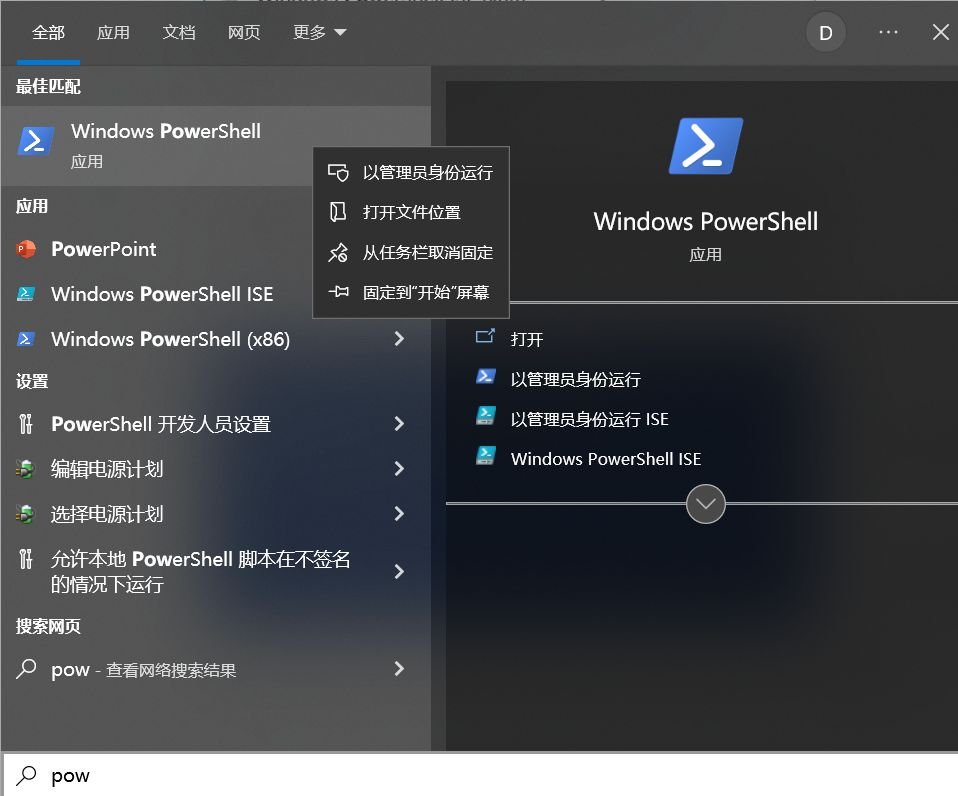Expand 编辑电源计划 result arrow
This screenshot has height=796, width=958.
[x=399, y=469]
